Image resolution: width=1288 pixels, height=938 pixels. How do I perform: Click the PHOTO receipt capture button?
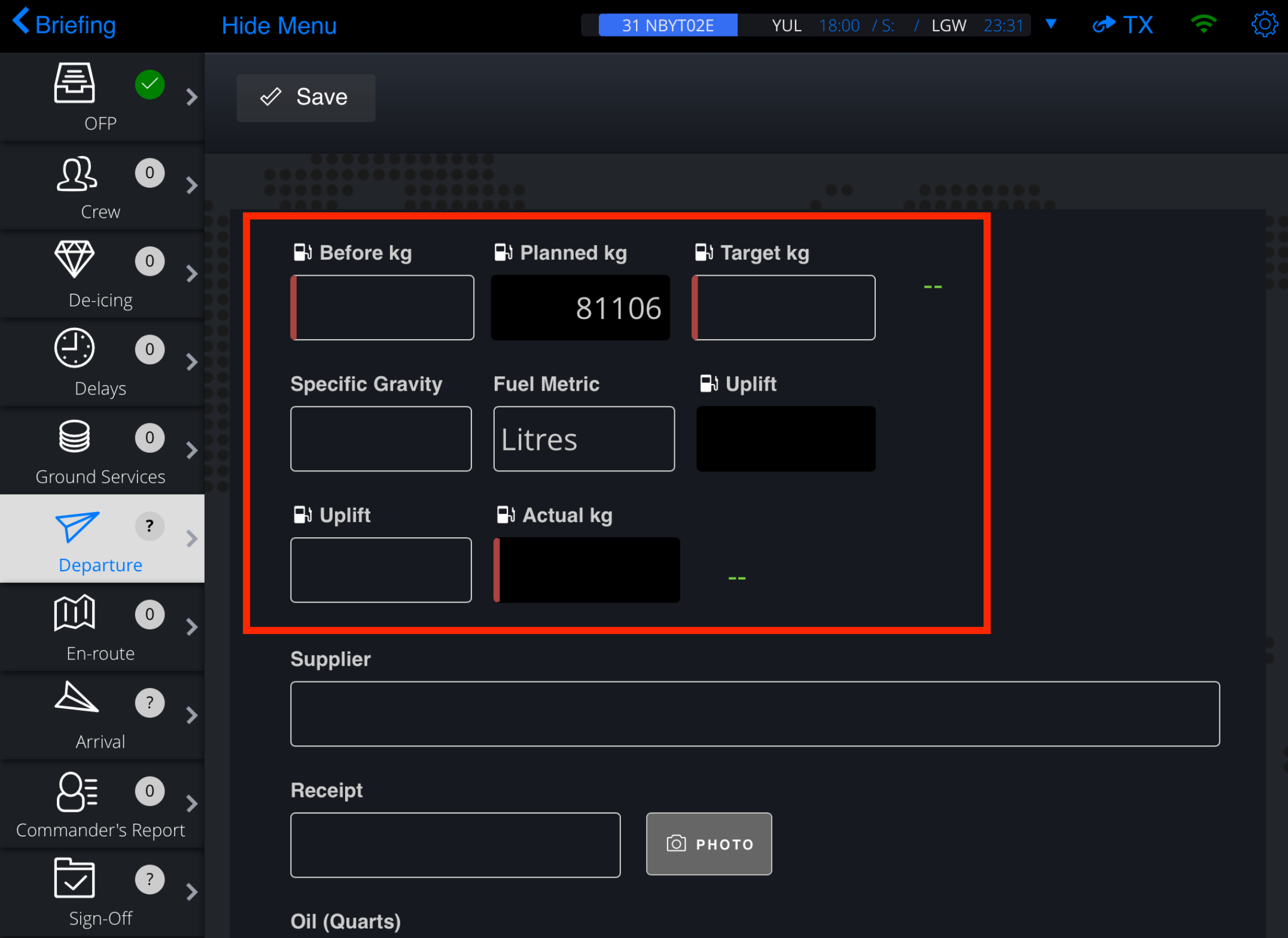711,843
